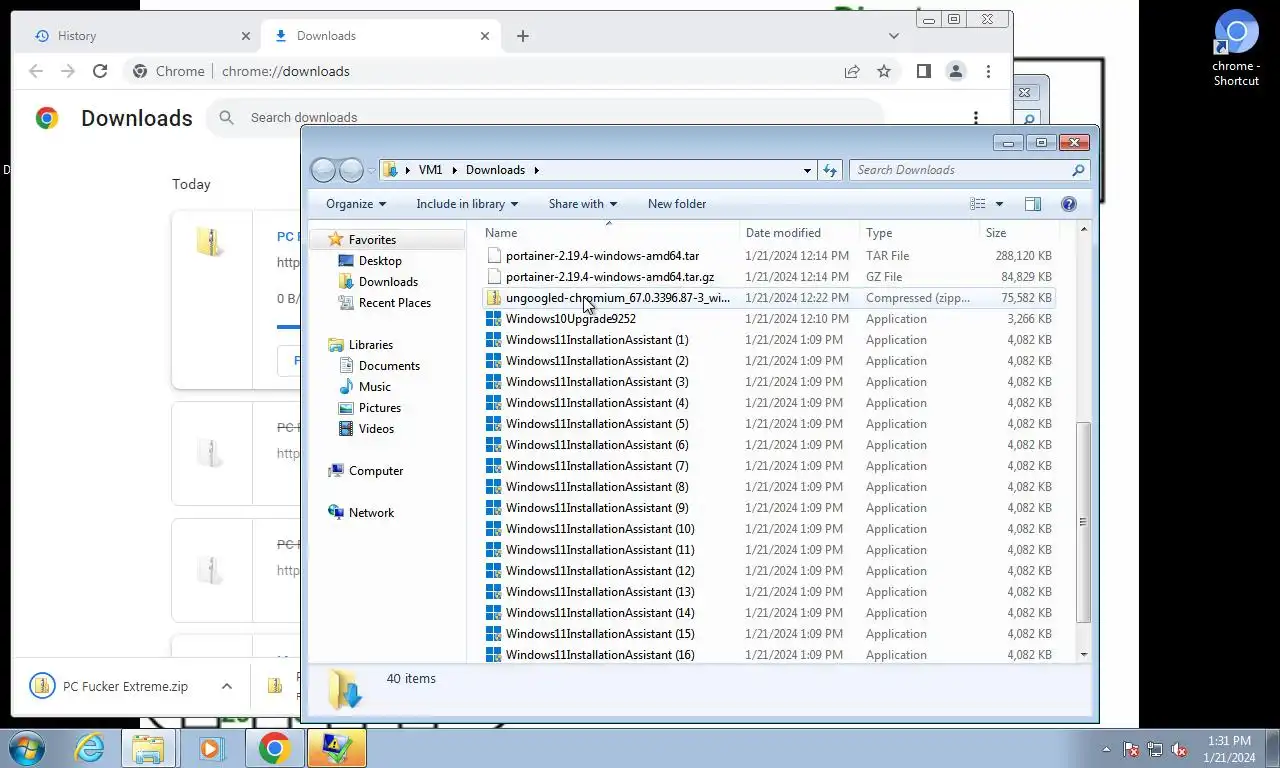
Task: Open the address bar history dropdown
Action: pyautogui.click(x=807, y=170)
